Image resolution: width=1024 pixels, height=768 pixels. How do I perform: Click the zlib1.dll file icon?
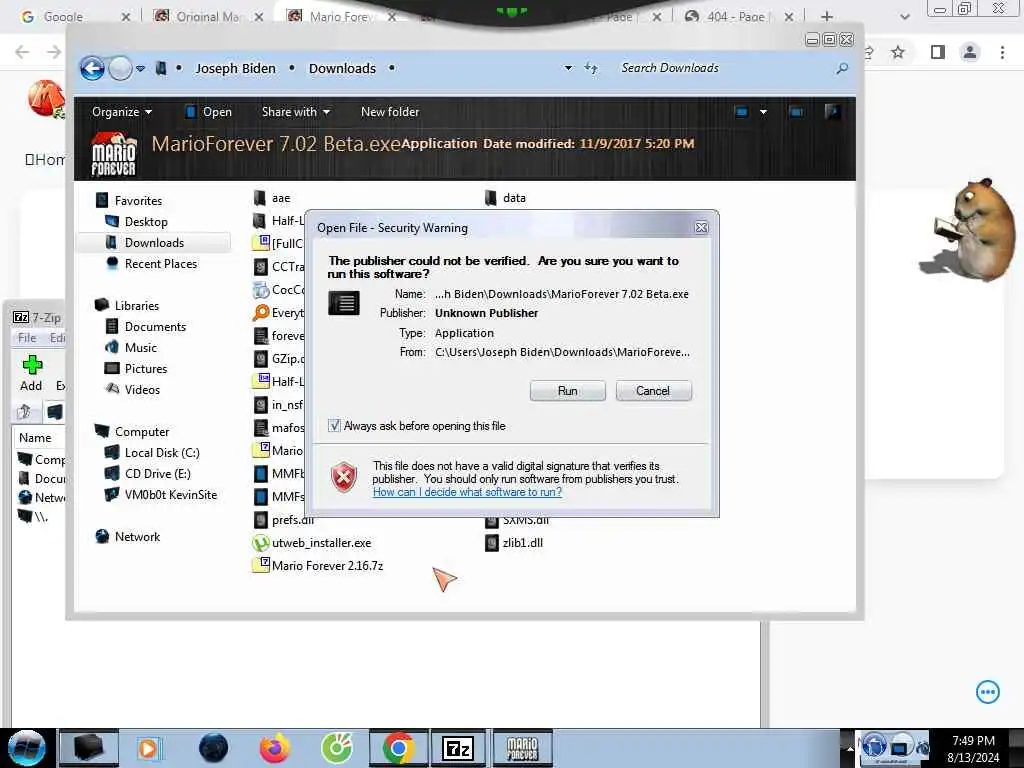492,543
